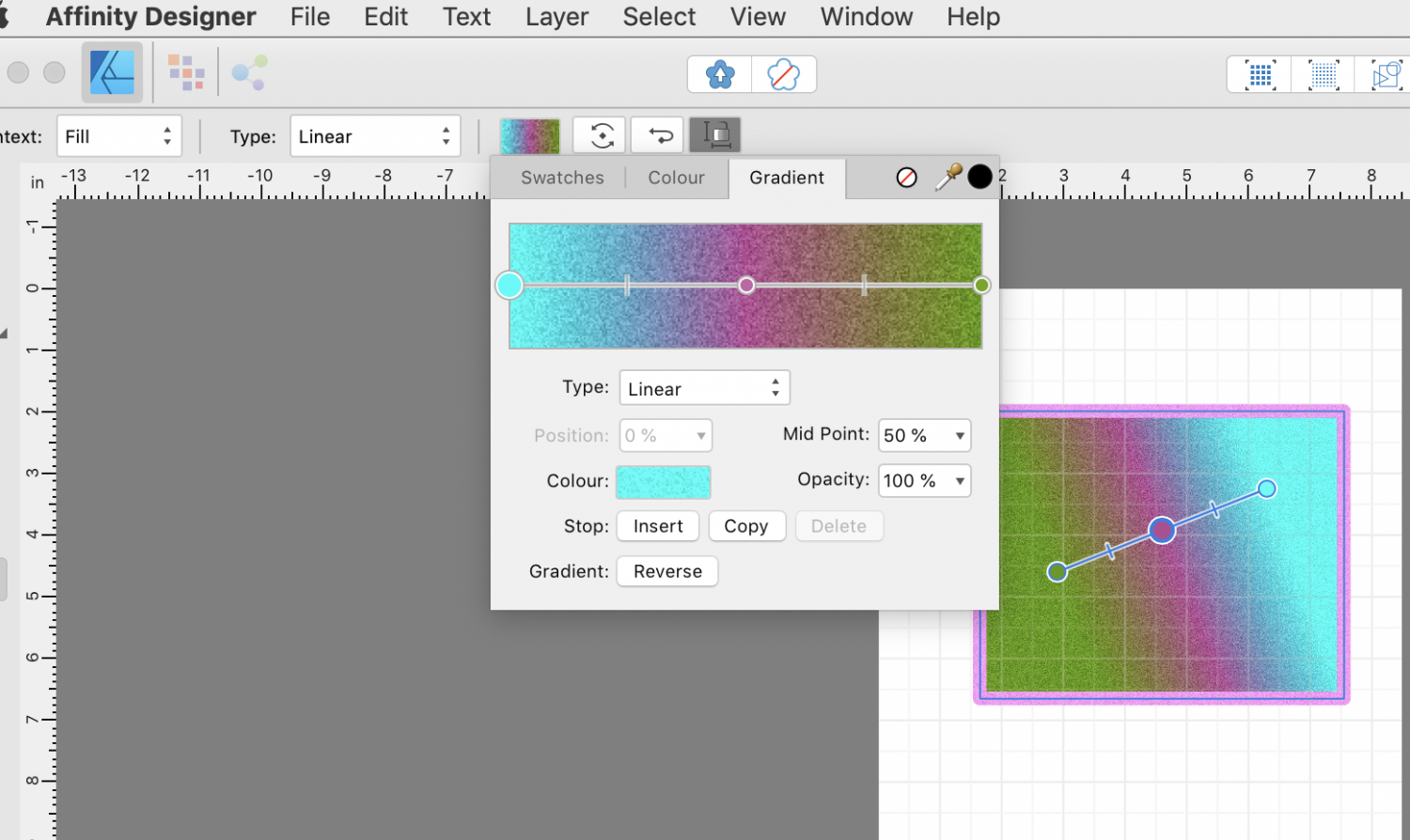Click the reverse gradient arrow icon in context toolbar
The image size is (1410, 840).
(660, 135)
